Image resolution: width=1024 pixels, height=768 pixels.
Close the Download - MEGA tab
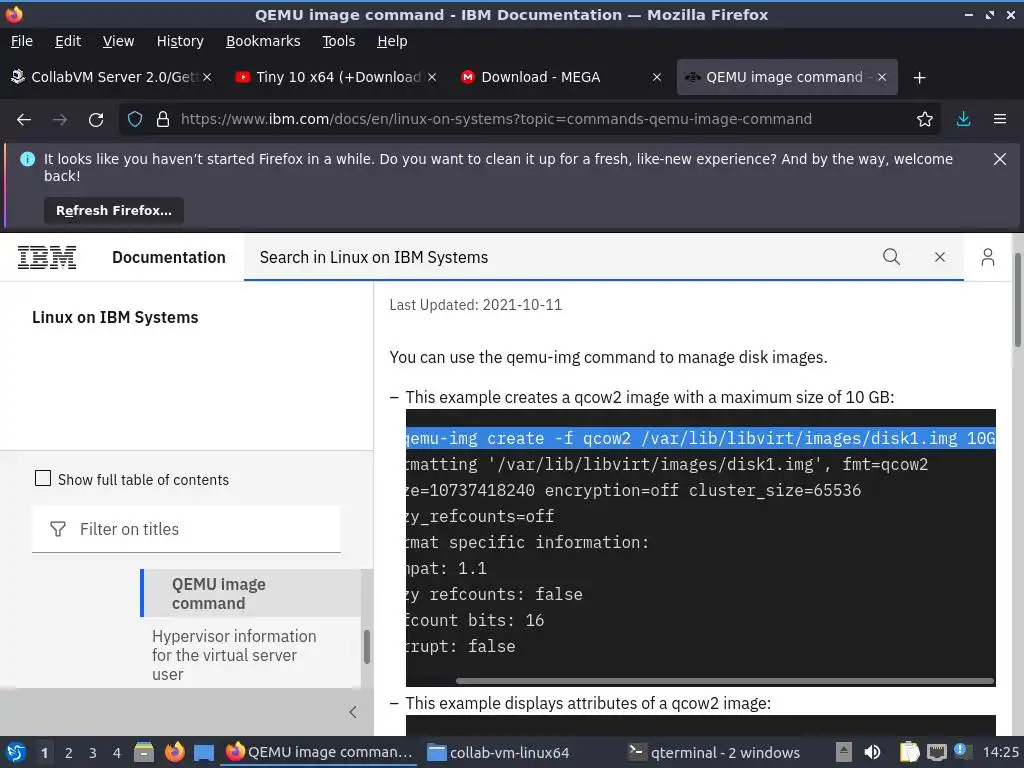coord(657,77)
